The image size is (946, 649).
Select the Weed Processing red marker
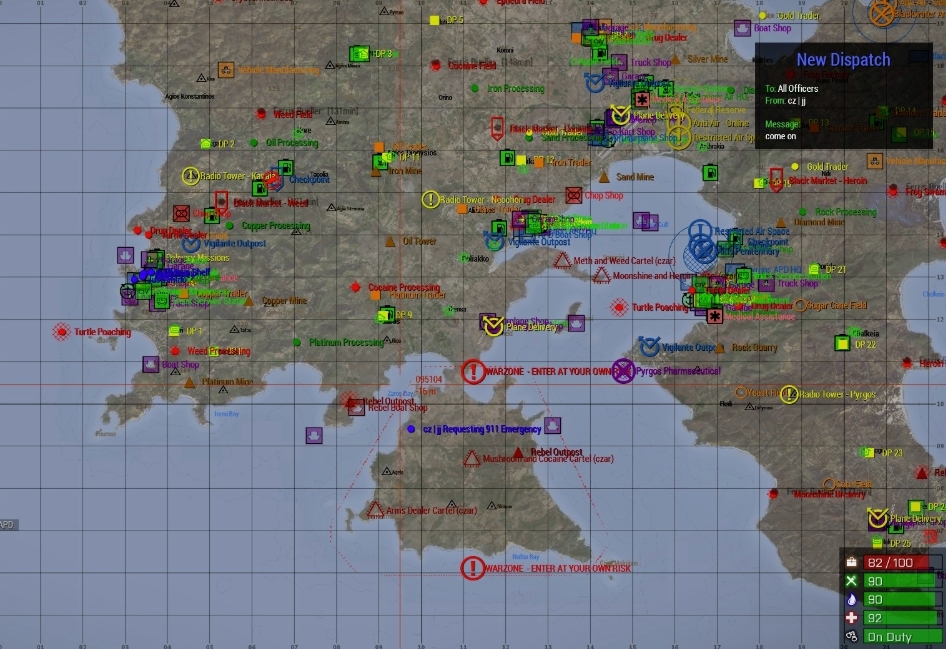tap(175, 350)
